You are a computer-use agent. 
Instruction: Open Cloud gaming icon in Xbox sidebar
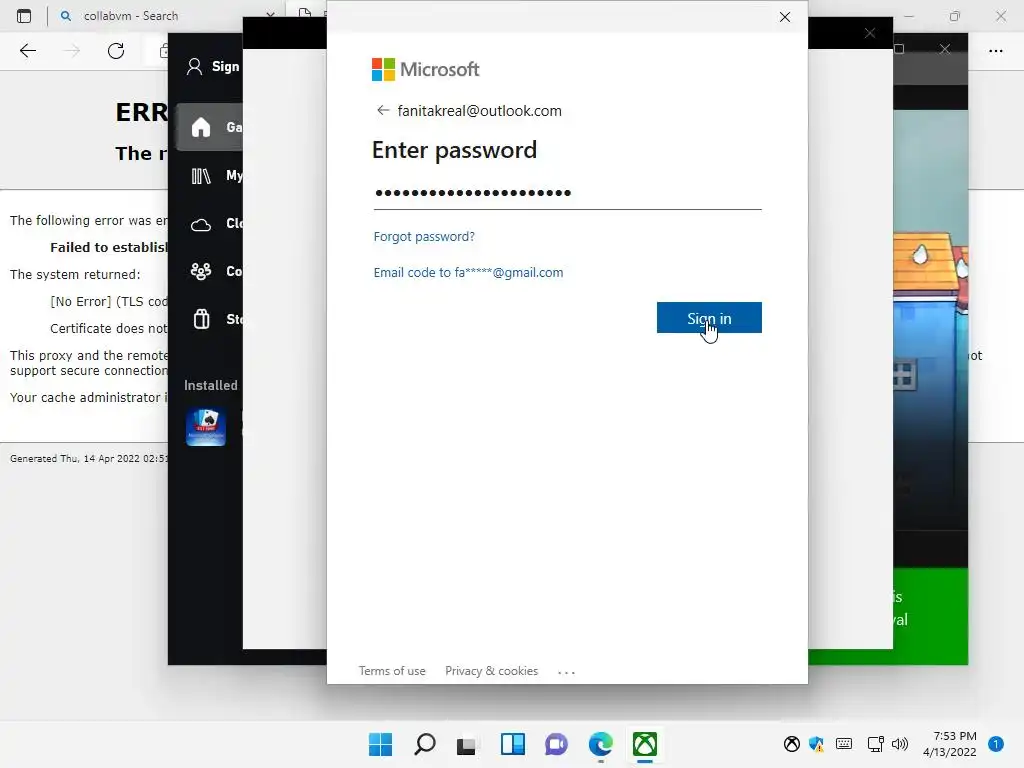click(x=200, y=224)
